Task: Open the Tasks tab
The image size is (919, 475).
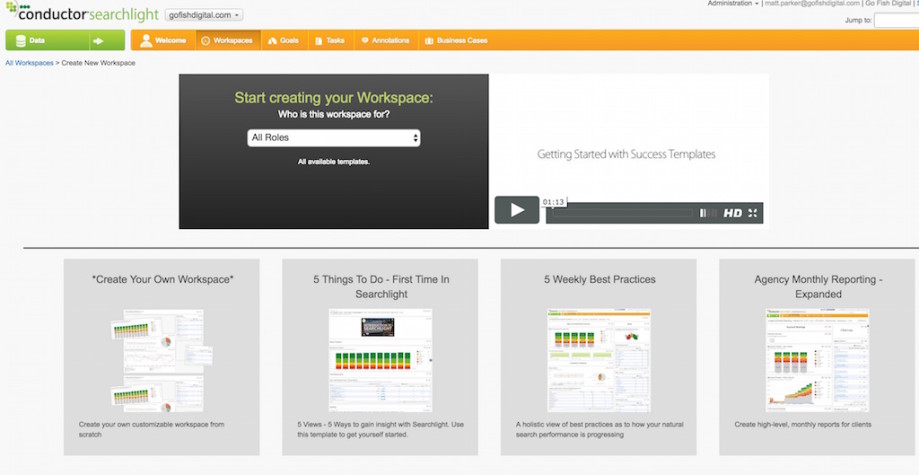Action: click(331, 40)
